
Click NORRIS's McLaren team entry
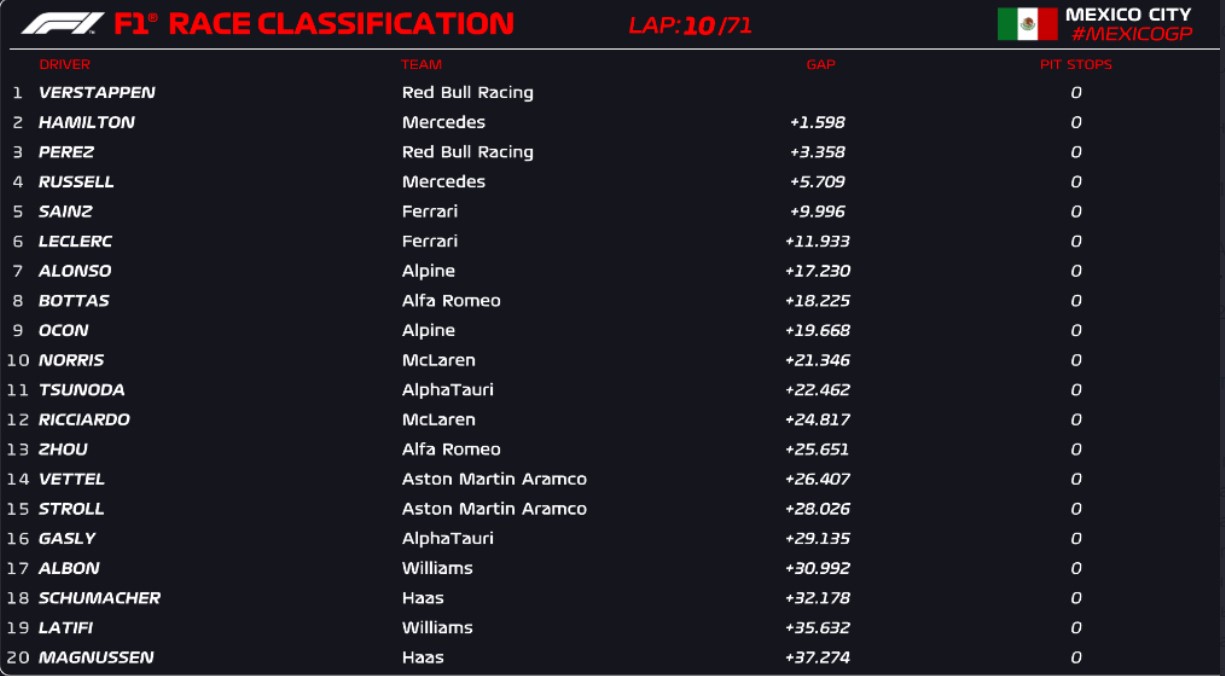[438, 360]
